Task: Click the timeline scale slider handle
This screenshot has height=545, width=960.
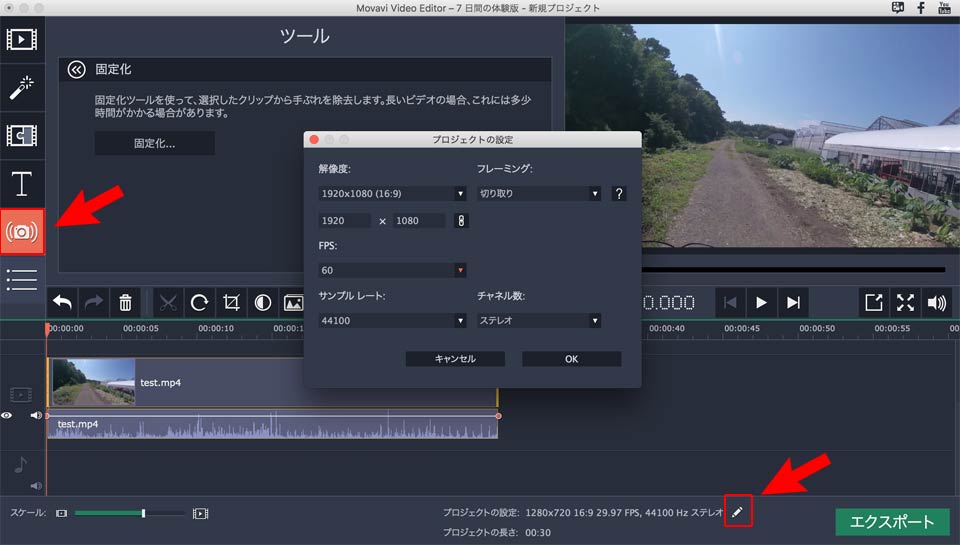Action: (x=143, y=513)
